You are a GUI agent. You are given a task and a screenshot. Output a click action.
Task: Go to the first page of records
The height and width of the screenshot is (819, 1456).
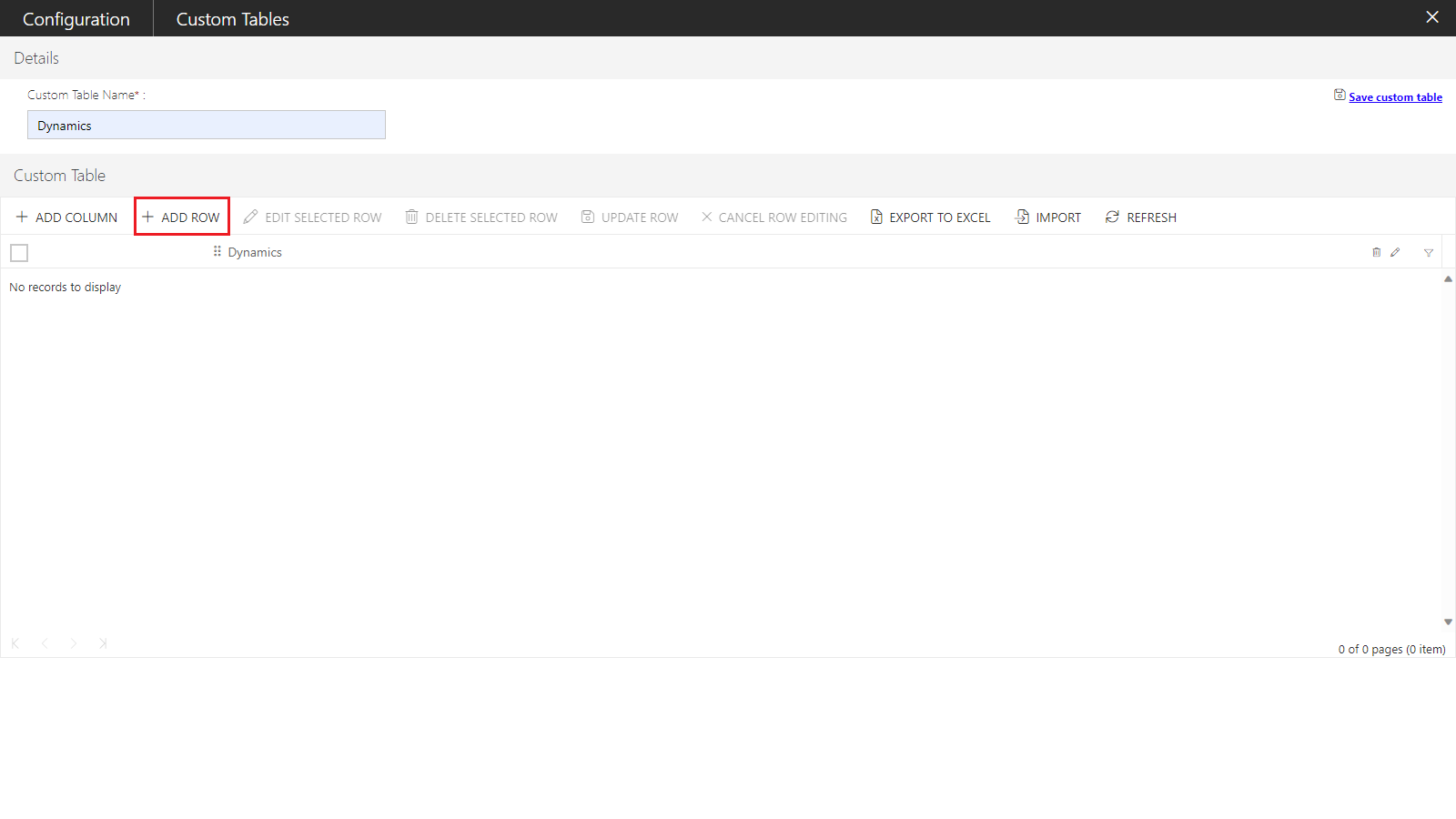point(15,643)
